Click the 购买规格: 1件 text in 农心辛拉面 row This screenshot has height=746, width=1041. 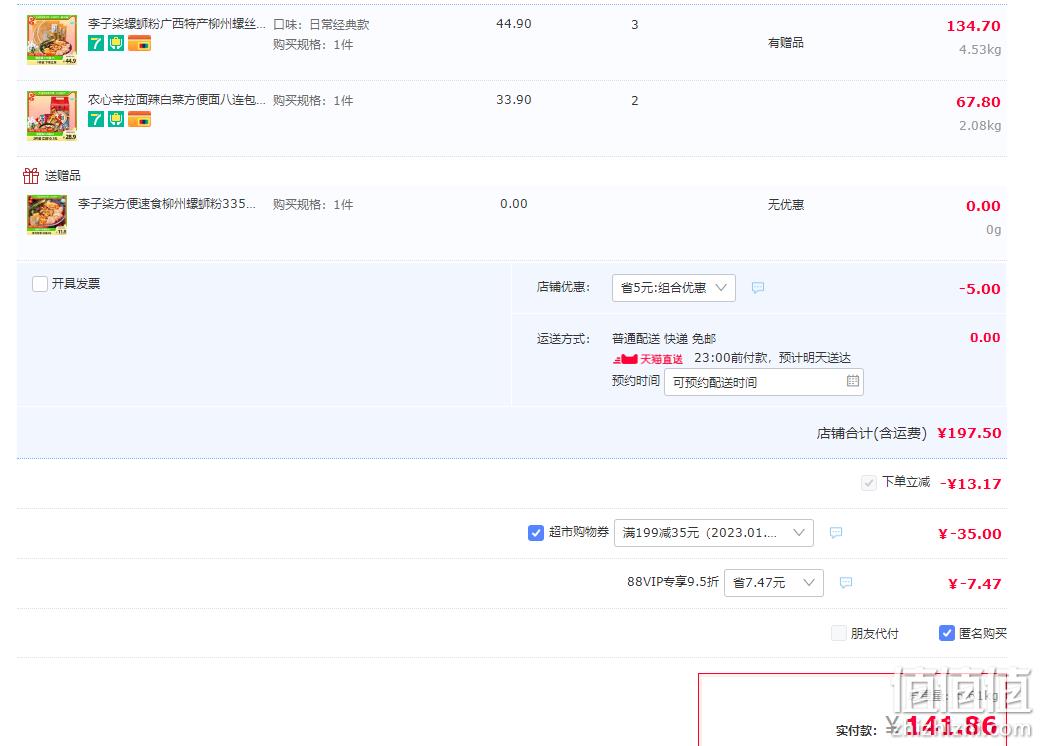coord(313,100)
